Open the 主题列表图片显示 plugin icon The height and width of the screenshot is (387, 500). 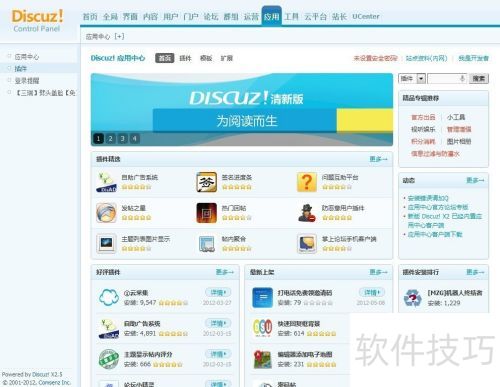click(x=106, y=244)
